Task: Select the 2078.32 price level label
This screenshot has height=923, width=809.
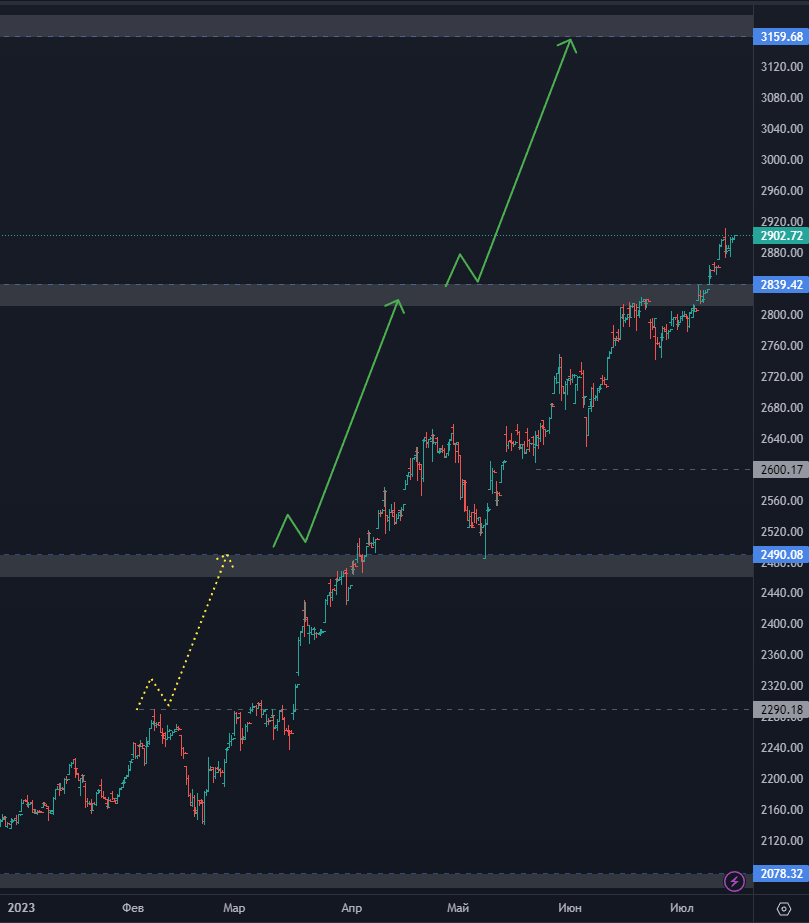Action: [x=781, y=873]
